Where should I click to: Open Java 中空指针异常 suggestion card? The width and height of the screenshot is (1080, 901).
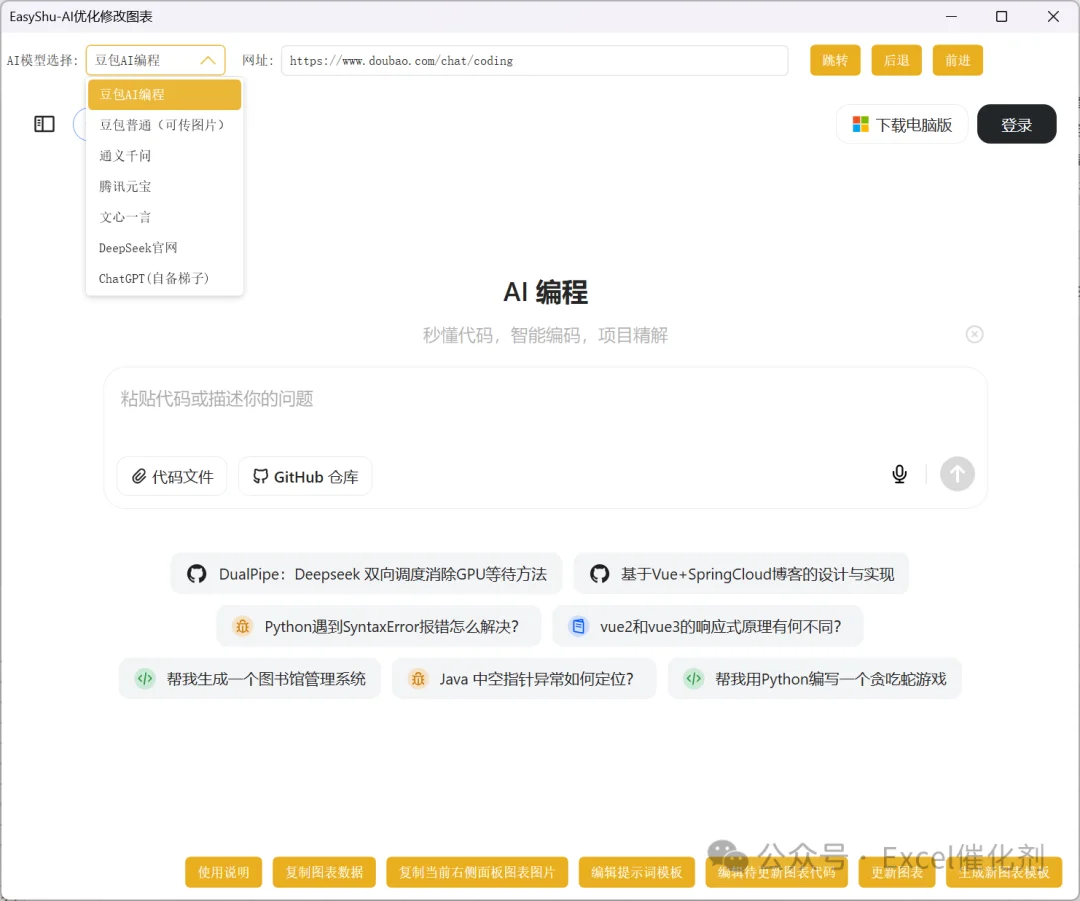coord(524,679)
